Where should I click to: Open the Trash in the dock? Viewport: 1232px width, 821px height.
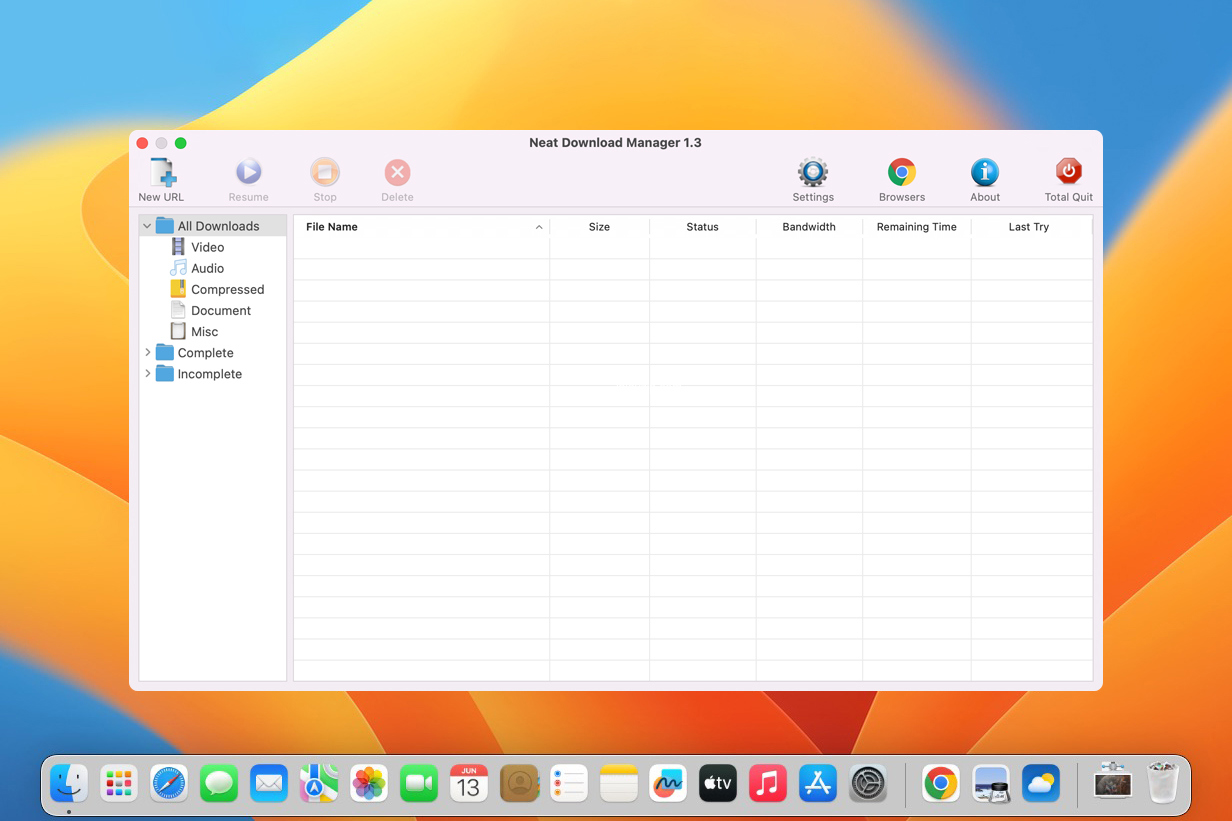coord(1163,783)
